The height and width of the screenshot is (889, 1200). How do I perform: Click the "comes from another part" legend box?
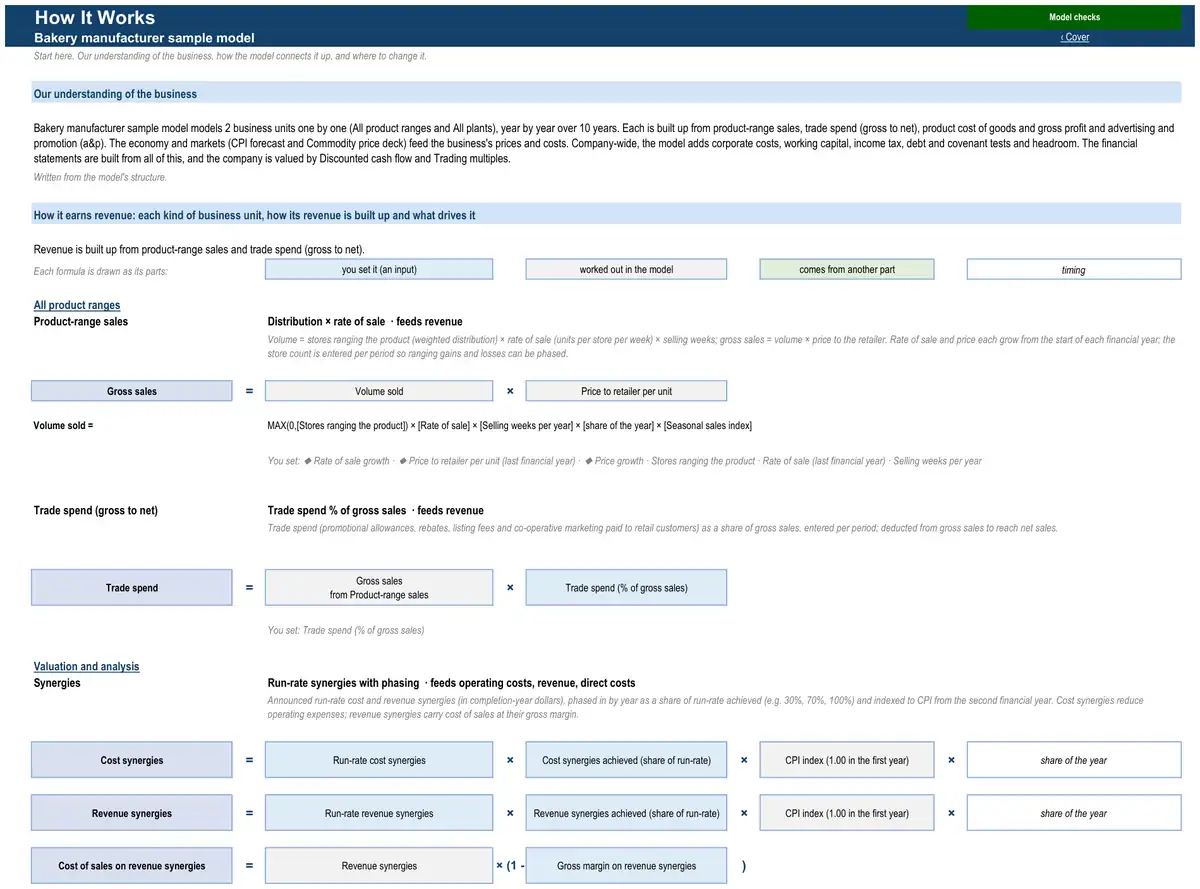[847, 269]
